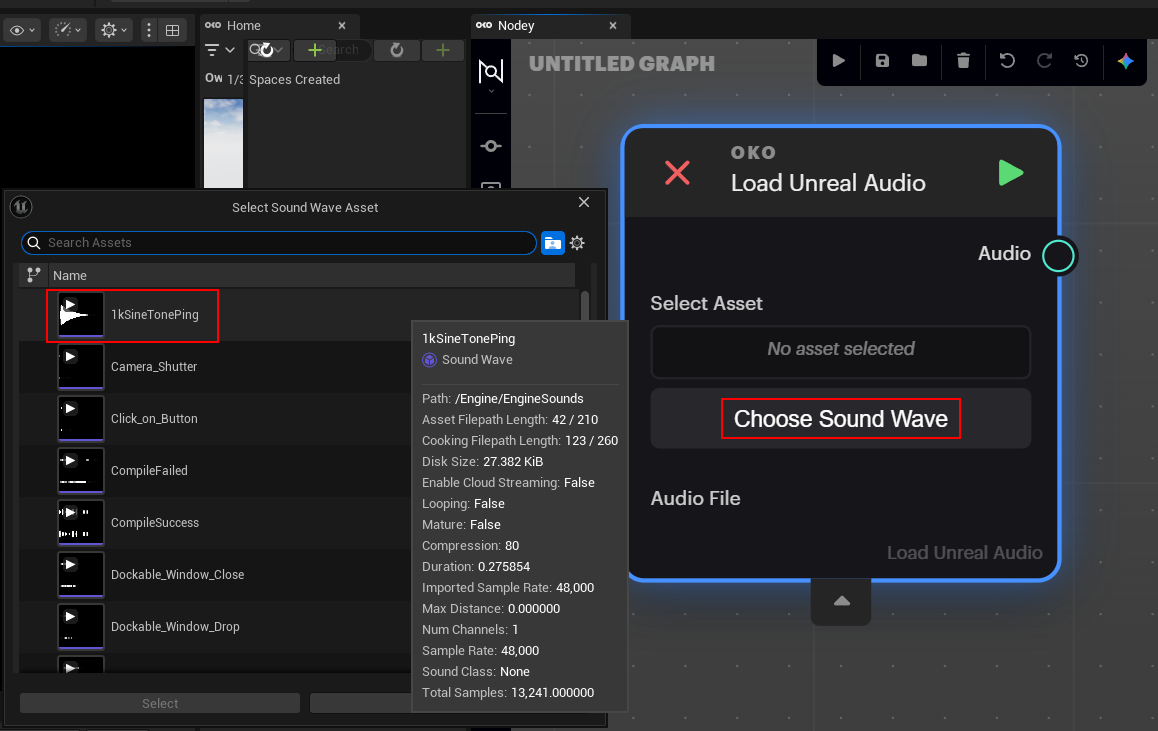1158x731 pixels.
Task: Select the Click_on_Button asset name
Action: 154,419
